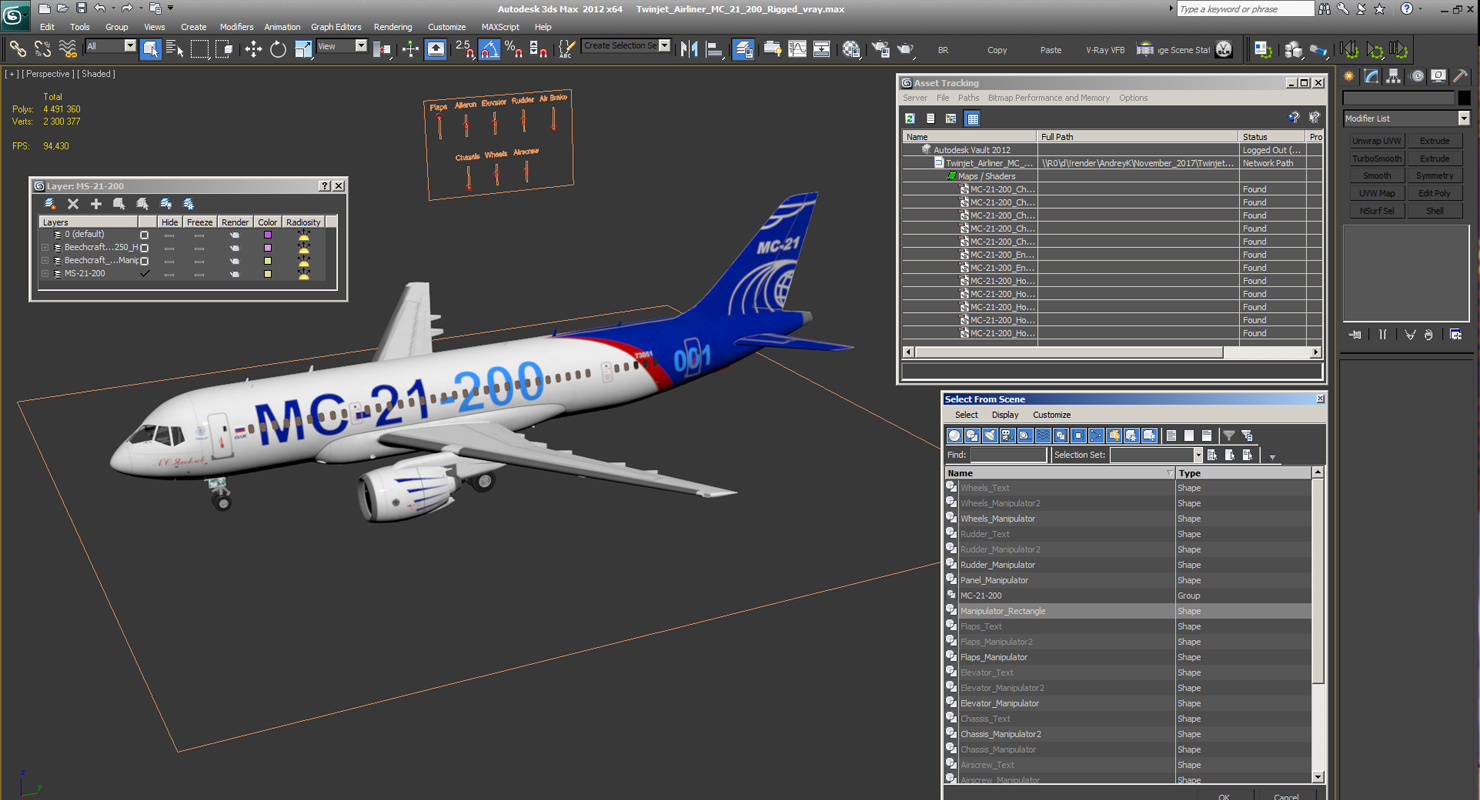Activate the Bind to Space Warp tool
Screen dimensions: 1480x800
[x=68, y=48]
